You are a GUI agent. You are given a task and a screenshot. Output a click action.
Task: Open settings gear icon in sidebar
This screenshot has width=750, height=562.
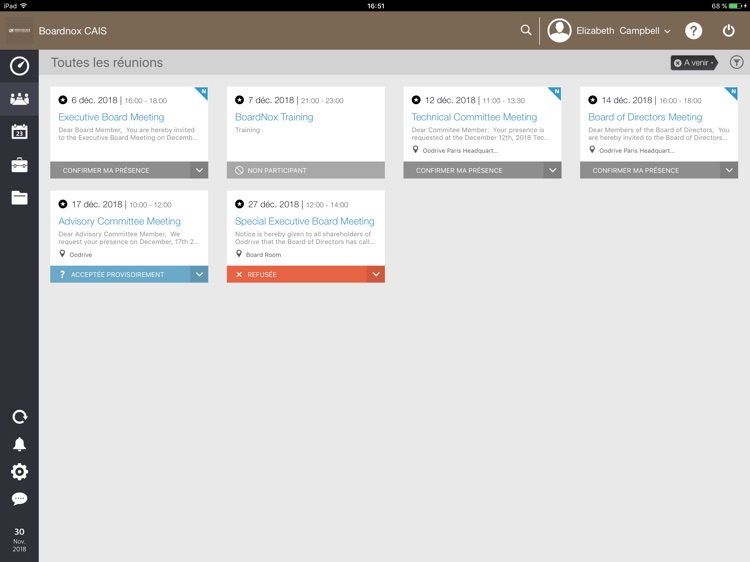click(x=19, y=472)
